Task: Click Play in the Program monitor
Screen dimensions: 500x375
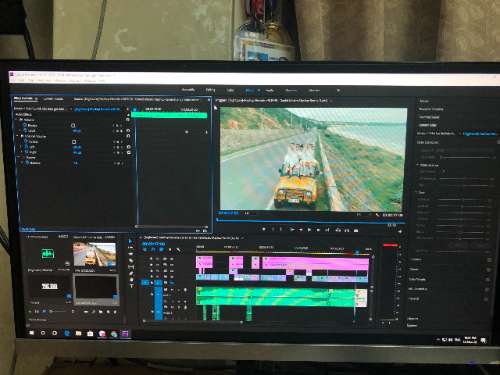Action: pos(309,230)
